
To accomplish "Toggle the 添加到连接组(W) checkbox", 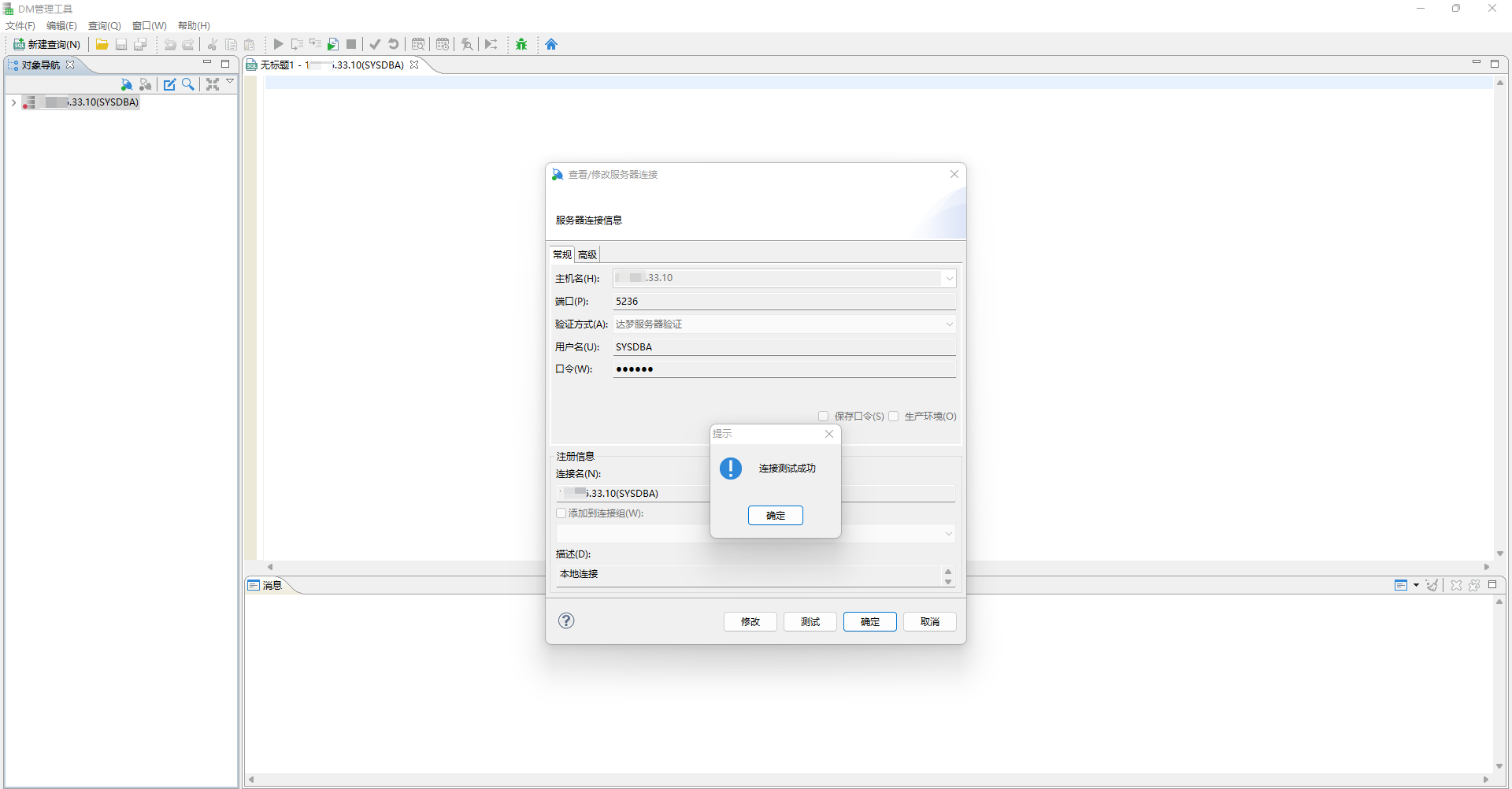I will (x=561, y=513).
